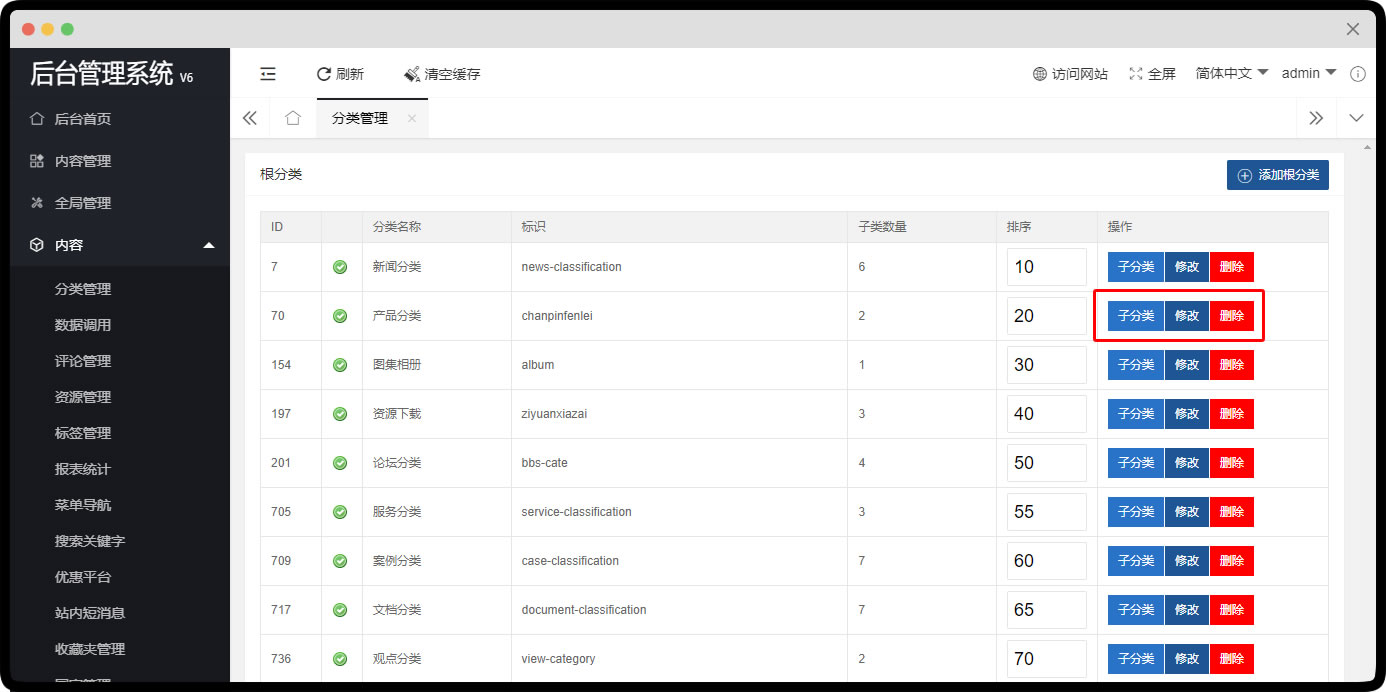Click the double-left arrow beside the tabs

[x=249, y=118]
